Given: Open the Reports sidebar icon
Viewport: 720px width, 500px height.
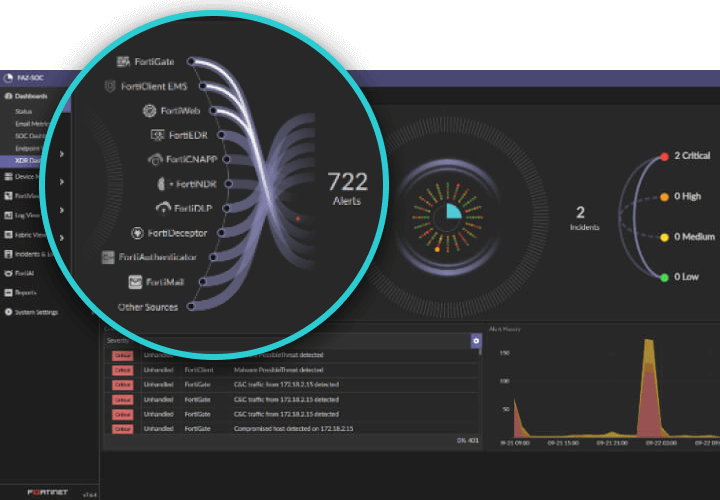Looking at the screenshot, I should 8,292.
